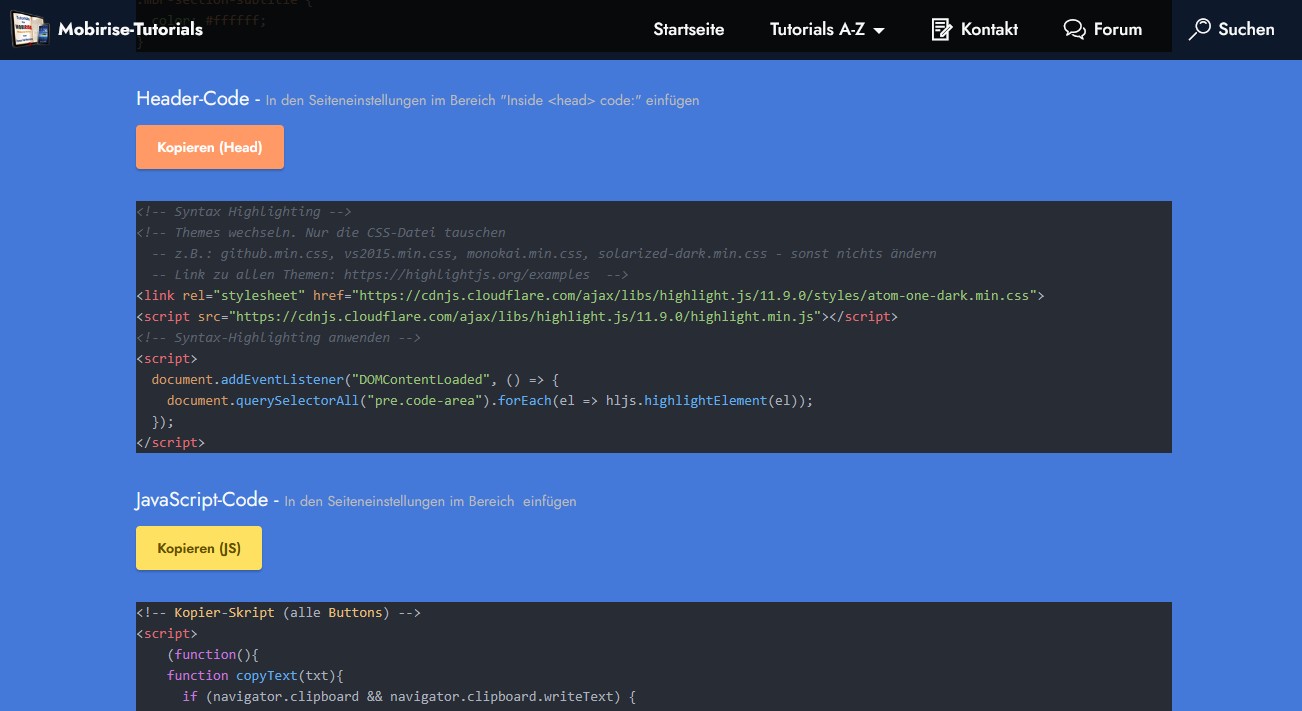This screenshot has width=1302, height=711.
Task: Click the Suchen magnifying glass icon
Action: tap(1199, 30)
